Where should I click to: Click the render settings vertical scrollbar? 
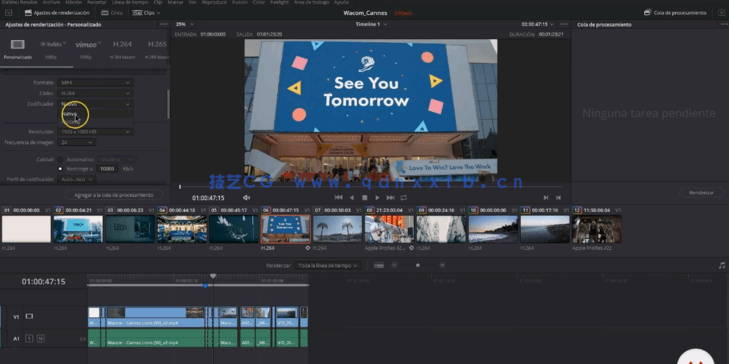pos(168,104)
